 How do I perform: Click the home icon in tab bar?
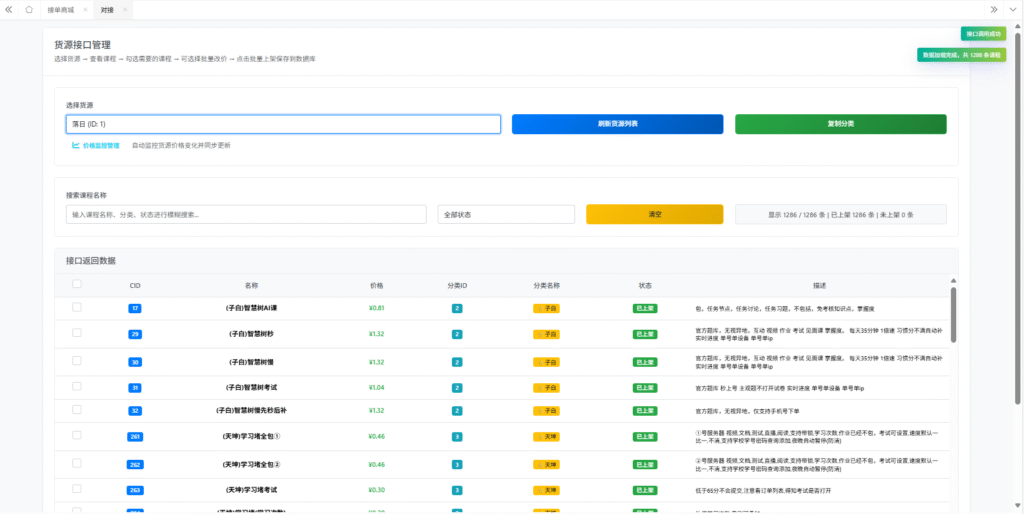29,9
